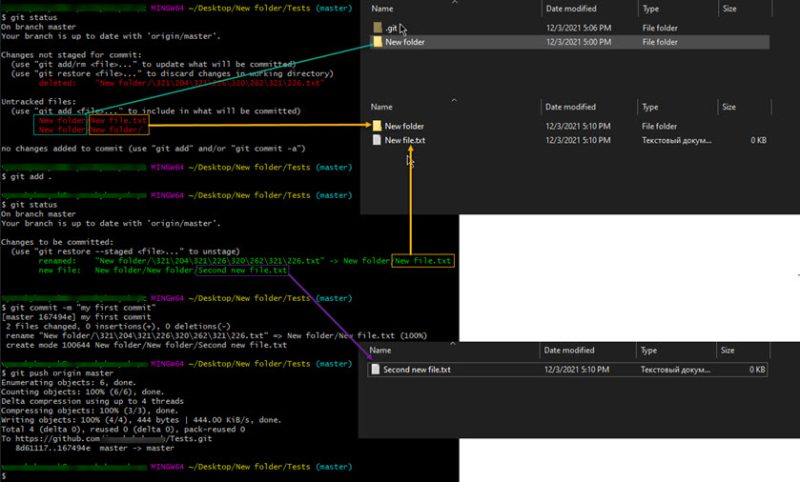The image size is (800, 482).
Task: Toggle the sort chevron above the middle Name column
Action: pos(453,99)
